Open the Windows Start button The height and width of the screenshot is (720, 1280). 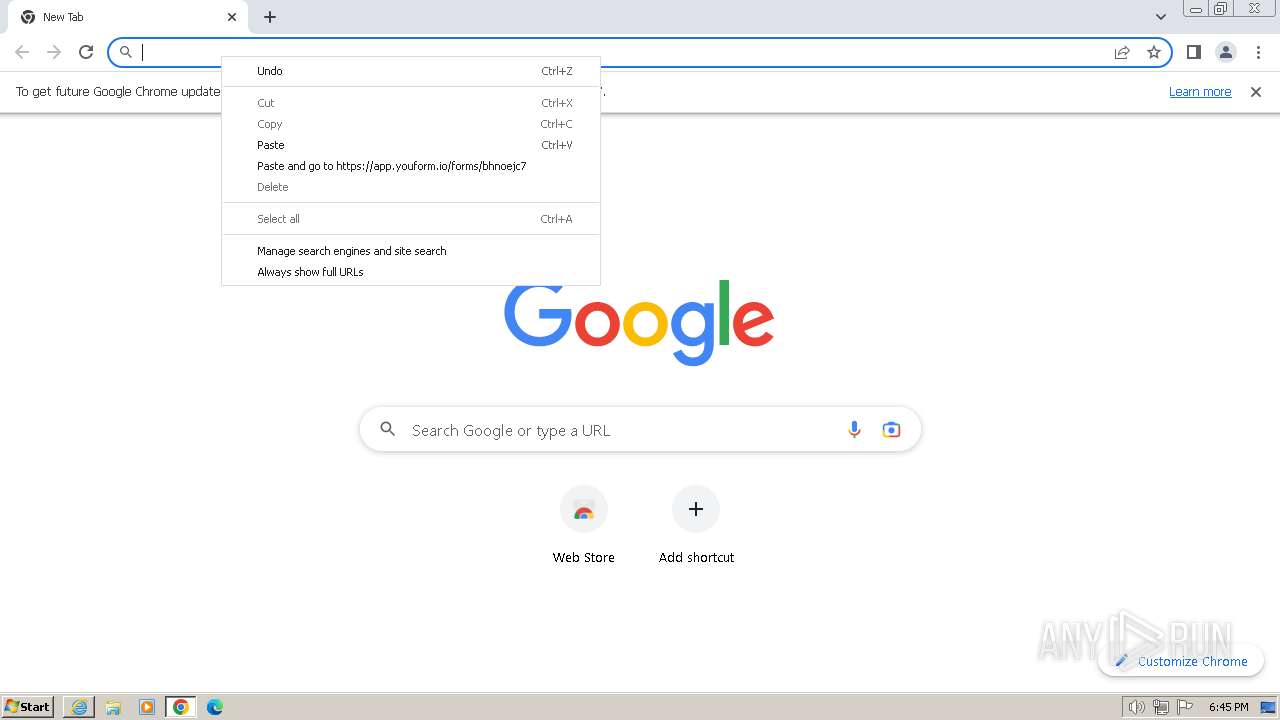(28, 707)
